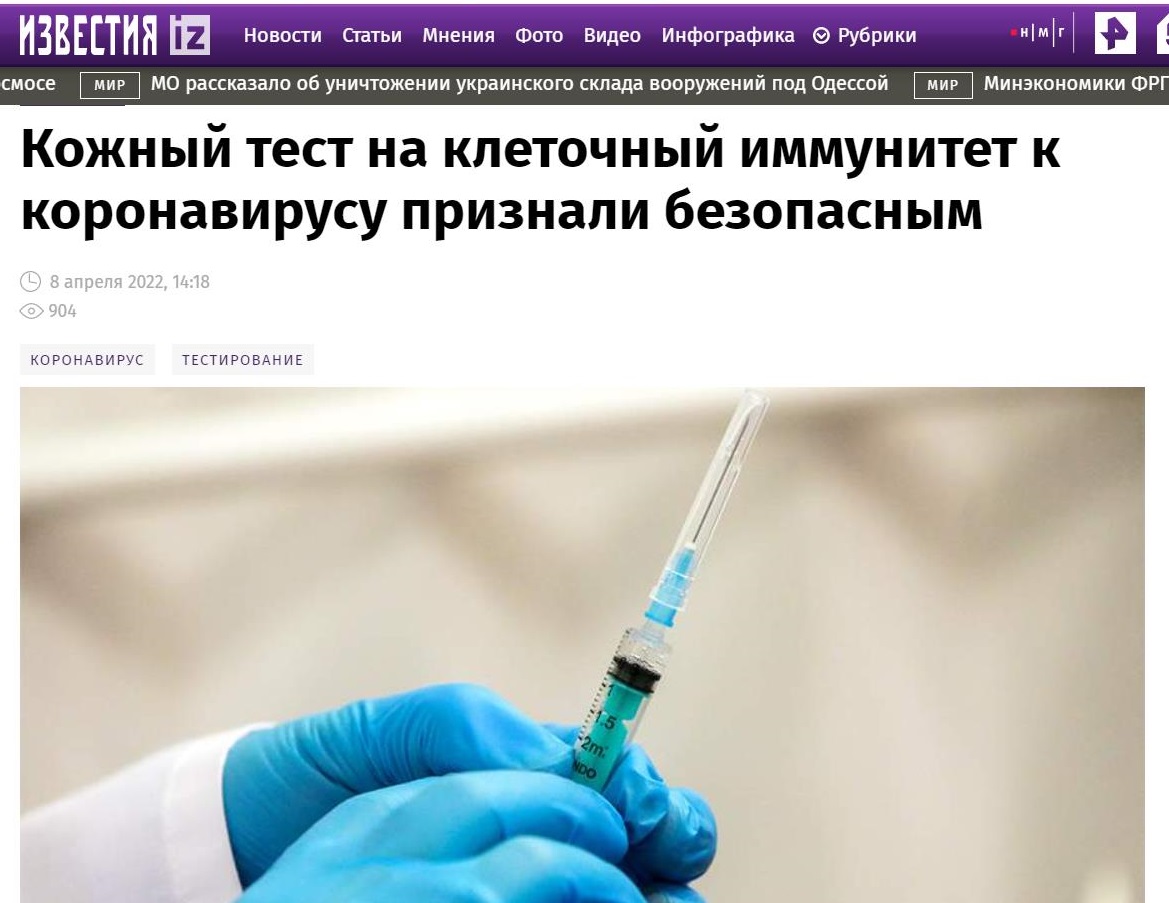Open ticker headline starting Минэкономики ФРГ

(x=1076, y=84)
